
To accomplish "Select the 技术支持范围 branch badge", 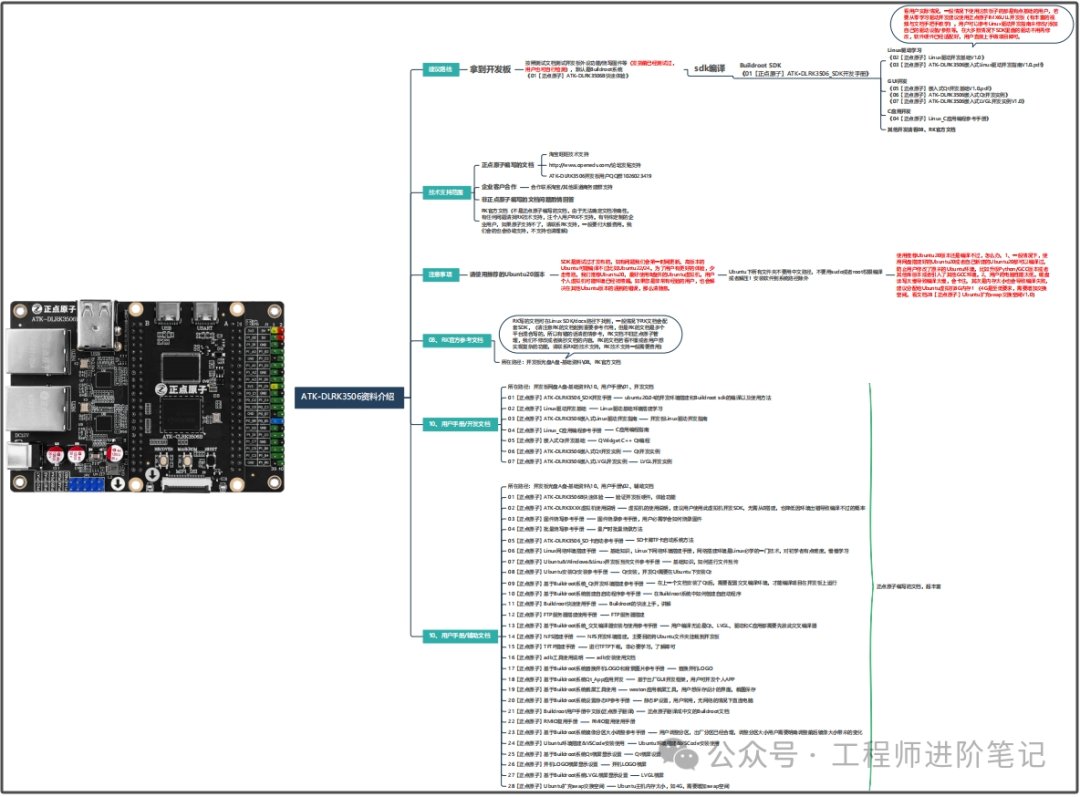I will point(447,192).
